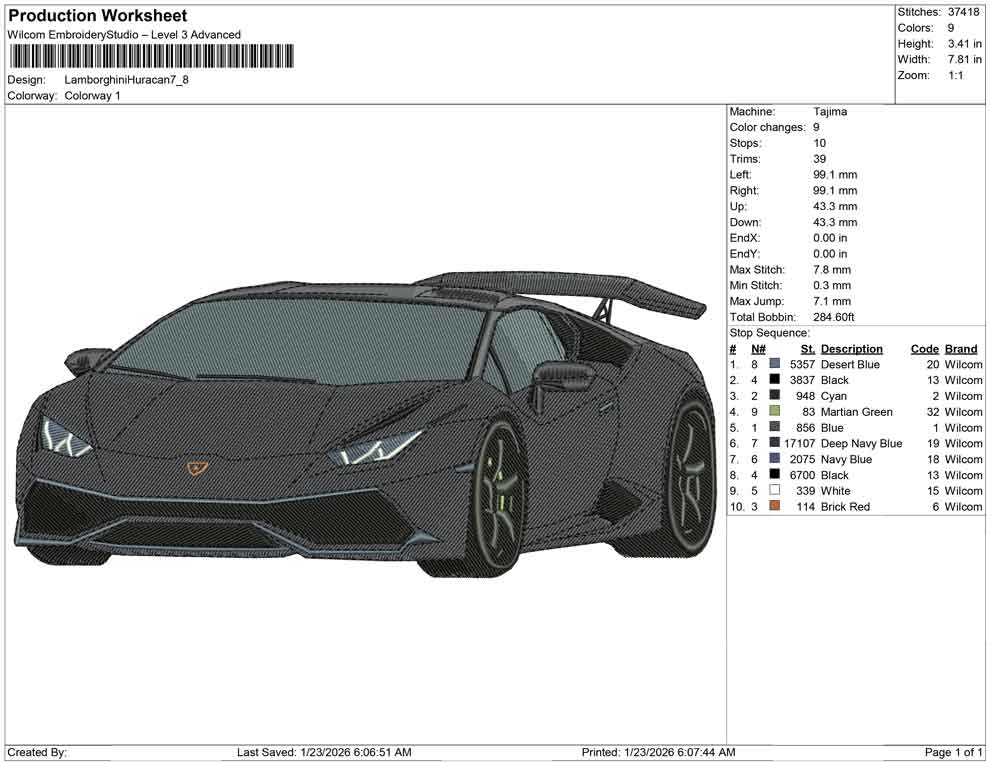
Task: Click the St. column header
Action: click(807, 348)
